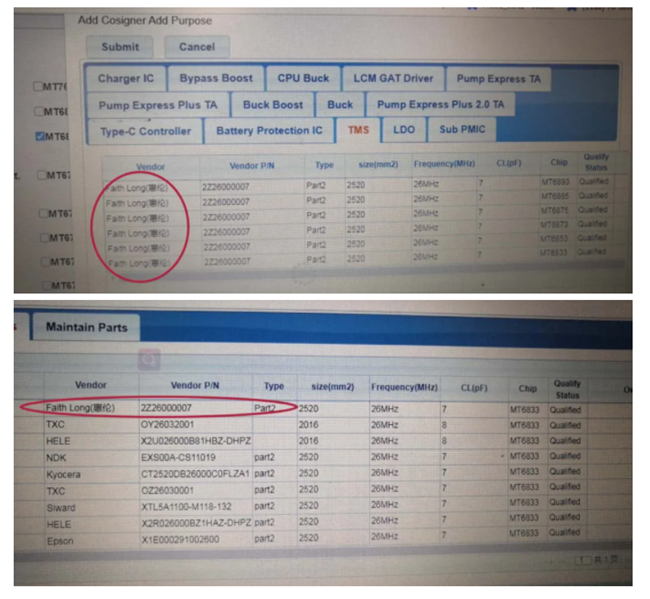650x599 pixels.
Task: Click size(mm2) header in Maintain Parts
Action: 332,387
